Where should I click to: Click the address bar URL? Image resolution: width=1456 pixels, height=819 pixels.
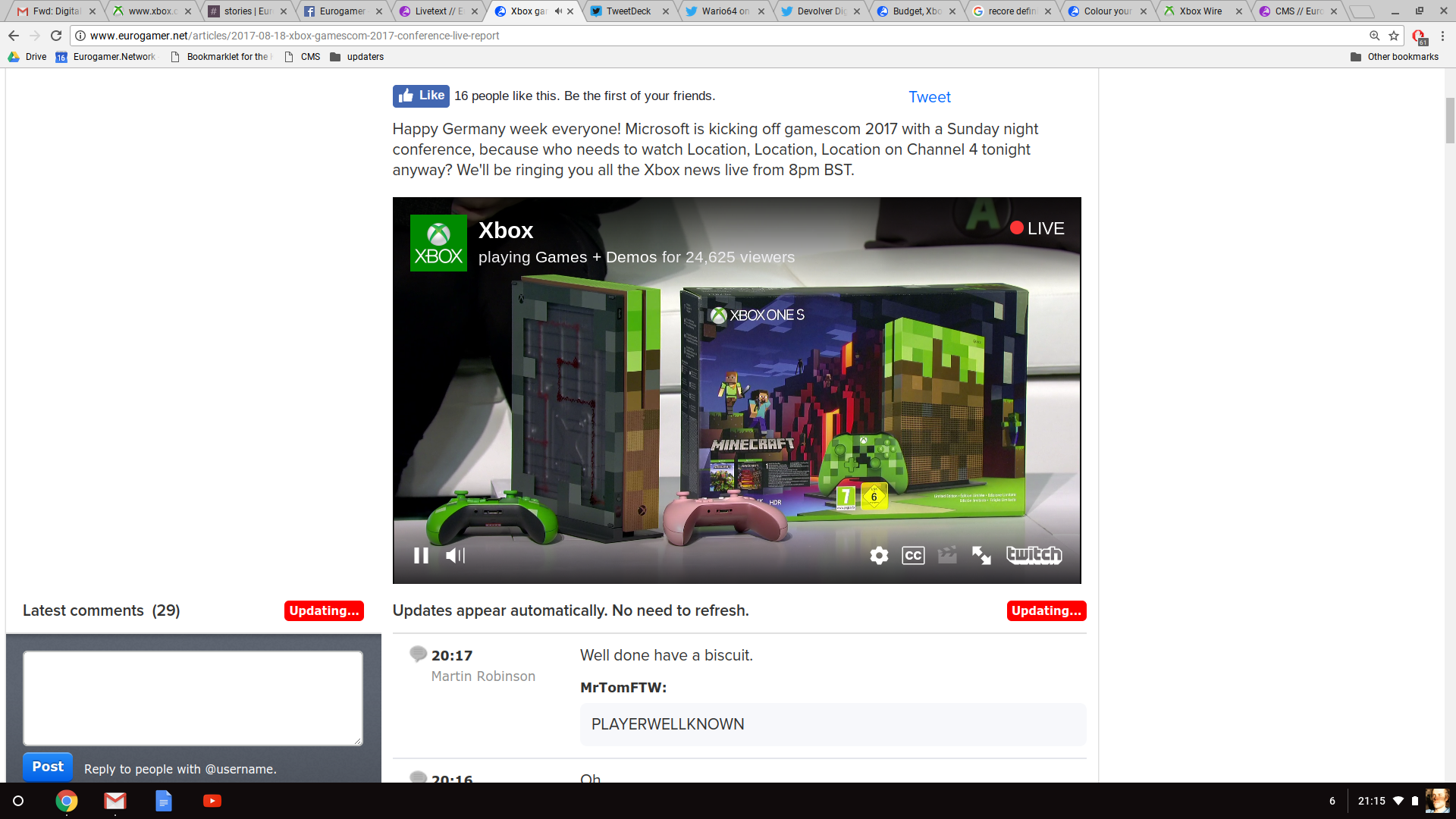(294, 36)
